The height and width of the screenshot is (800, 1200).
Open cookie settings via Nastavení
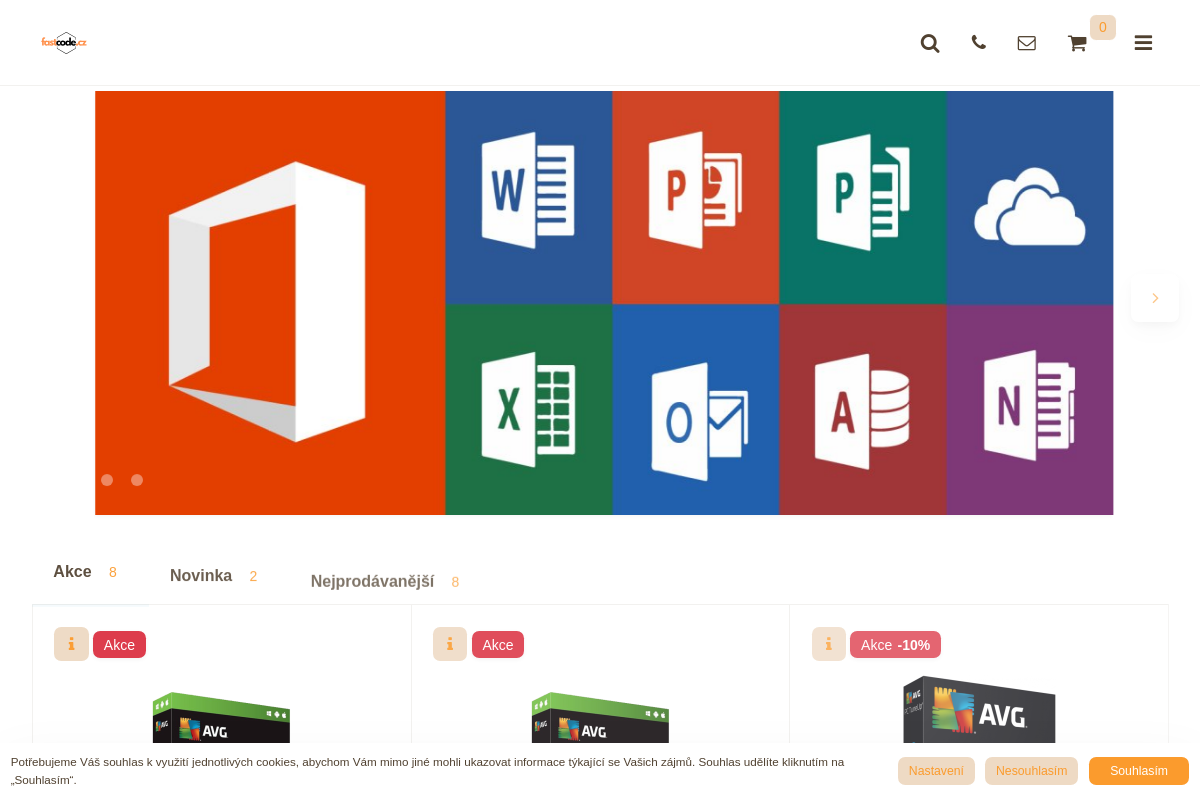point(936,771)
